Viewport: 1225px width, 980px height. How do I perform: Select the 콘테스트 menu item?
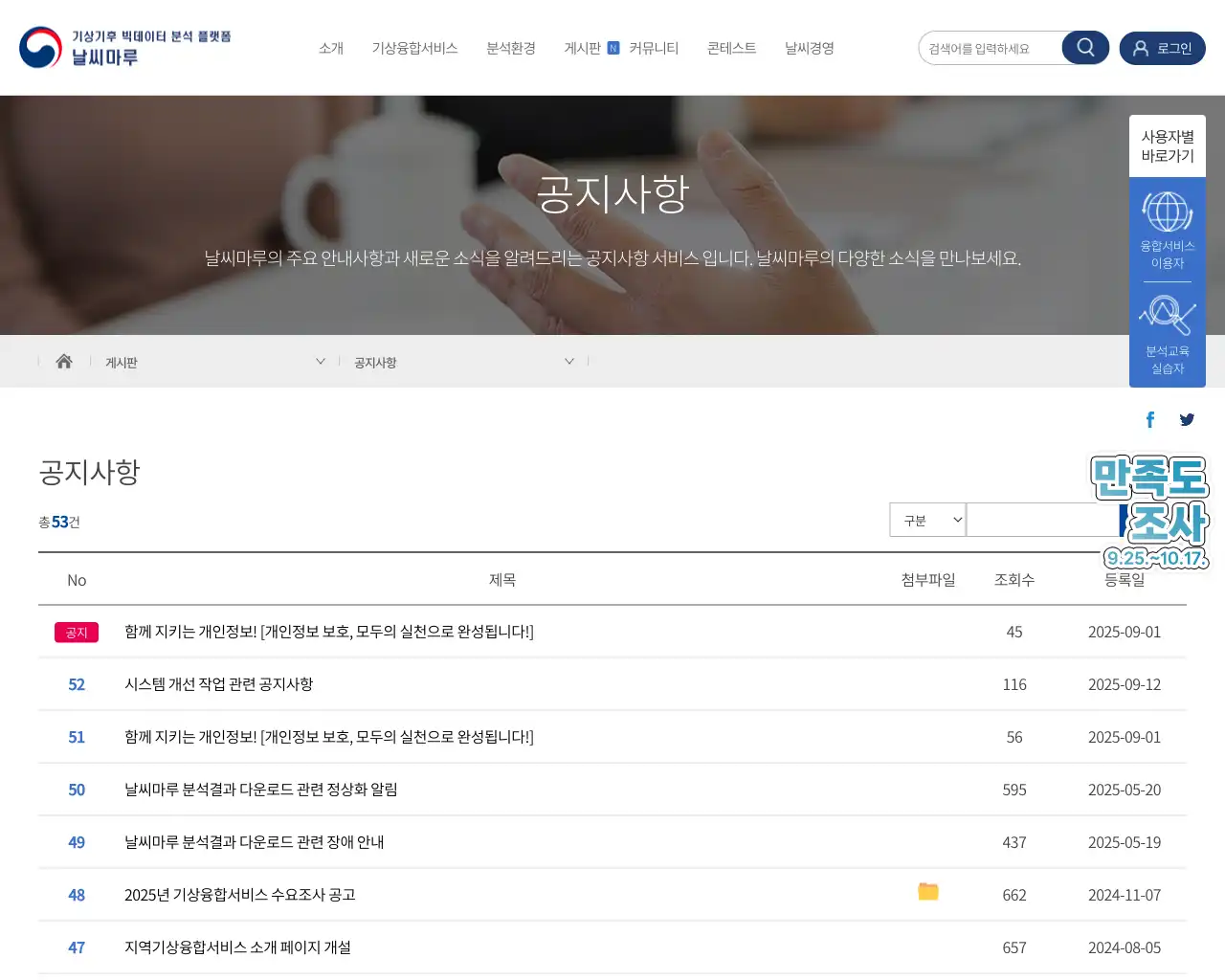tap(731, 48)
